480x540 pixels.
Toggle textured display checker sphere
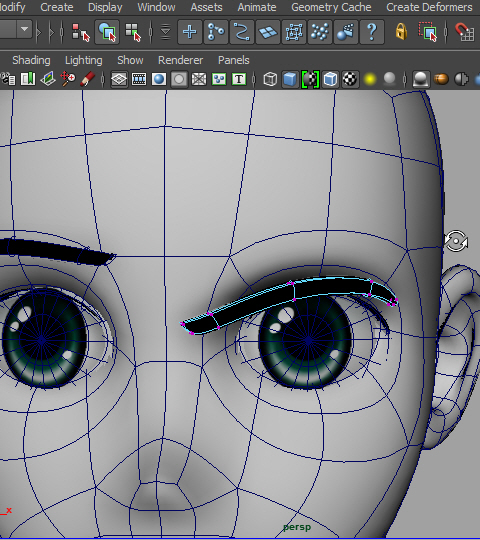coord(350,79)
